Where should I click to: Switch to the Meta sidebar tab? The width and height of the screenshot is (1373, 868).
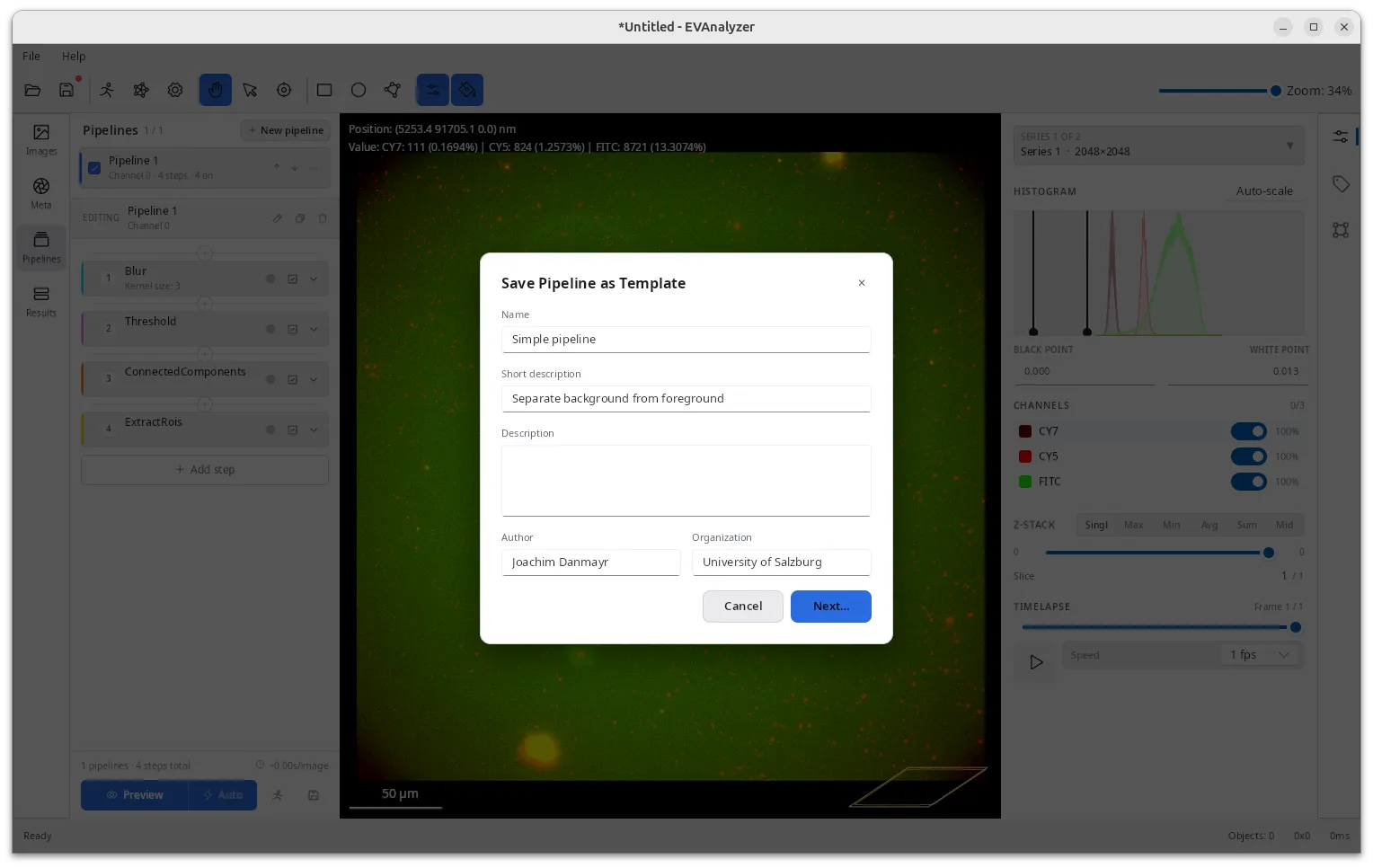coord(41,194)
